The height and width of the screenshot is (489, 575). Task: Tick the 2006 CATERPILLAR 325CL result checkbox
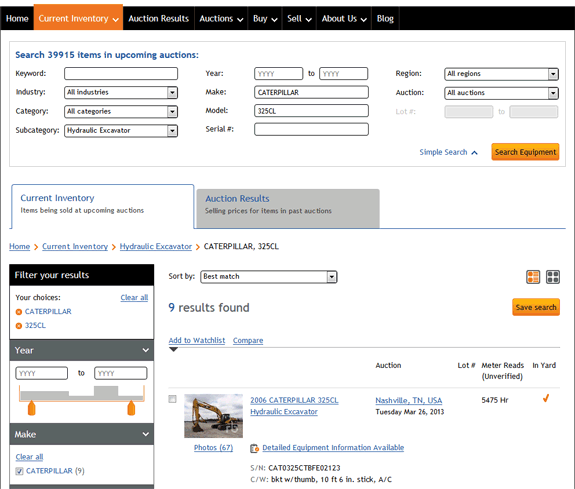point(172,399)
